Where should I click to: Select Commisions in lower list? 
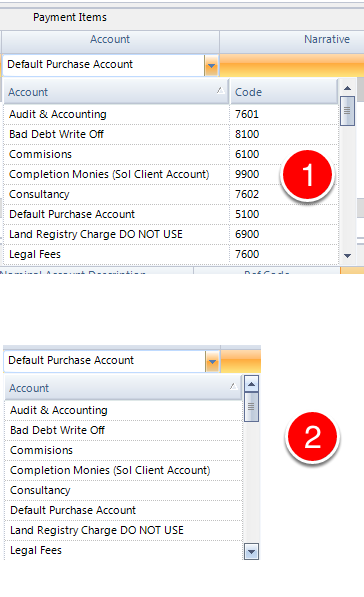123,450
